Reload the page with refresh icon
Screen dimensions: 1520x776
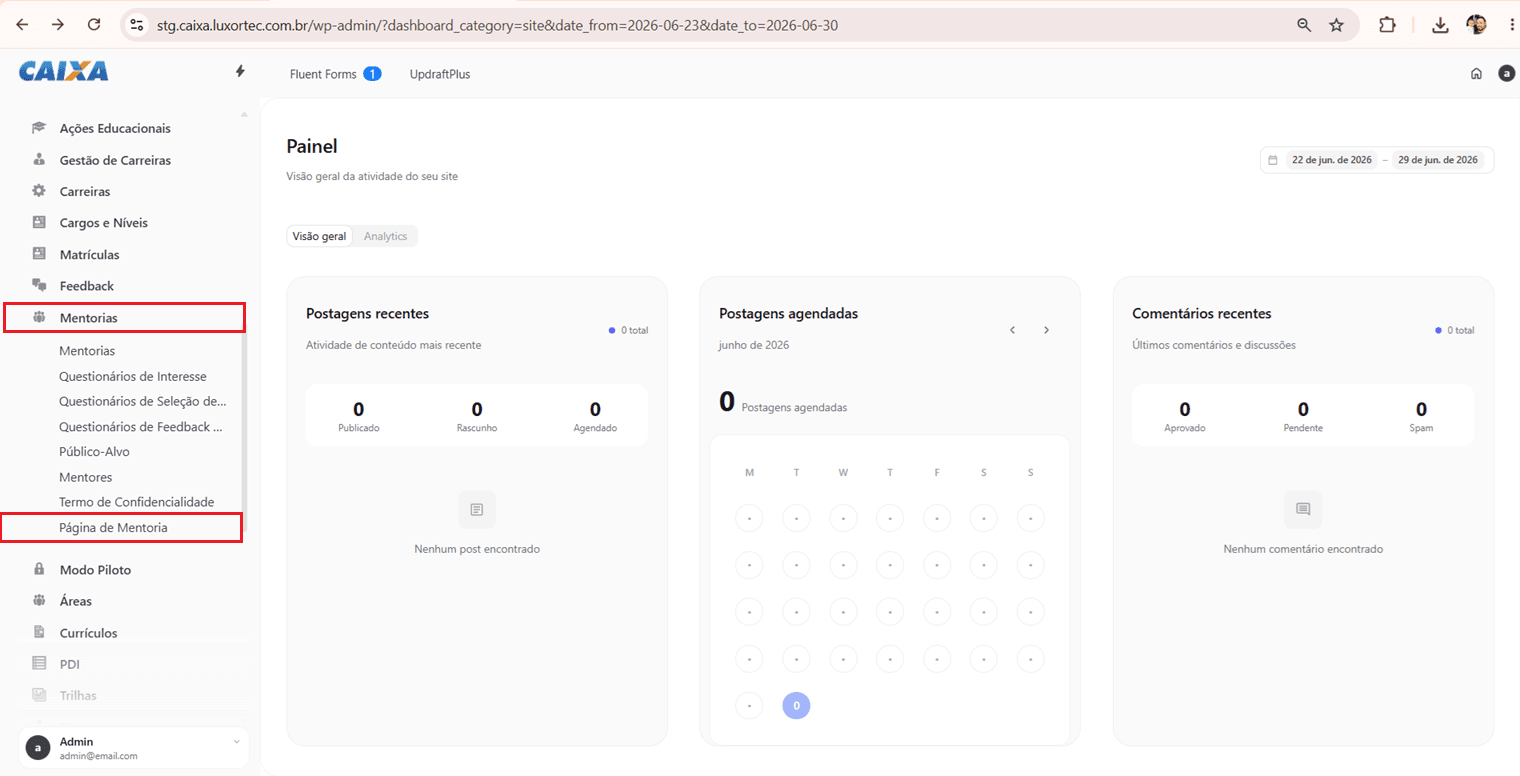94,25
